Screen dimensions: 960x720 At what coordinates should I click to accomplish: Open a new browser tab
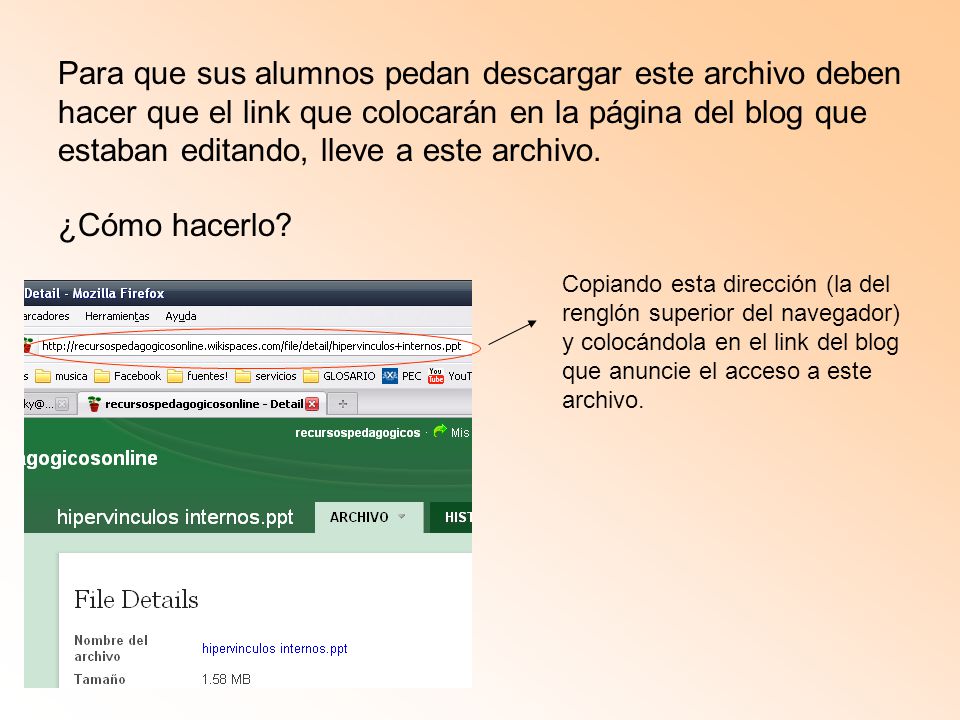click(342, 404)
